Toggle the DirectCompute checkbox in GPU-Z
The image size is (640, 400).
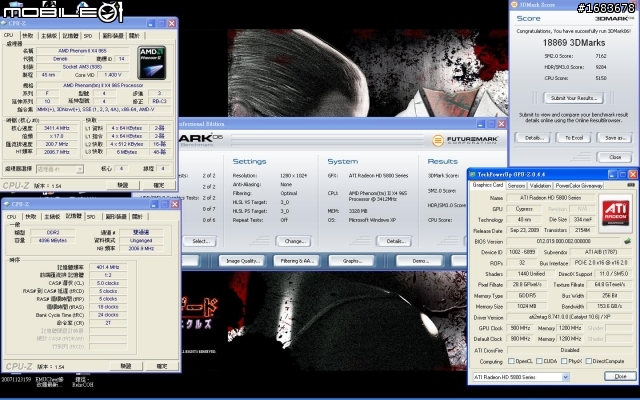[x=589, y=361]
